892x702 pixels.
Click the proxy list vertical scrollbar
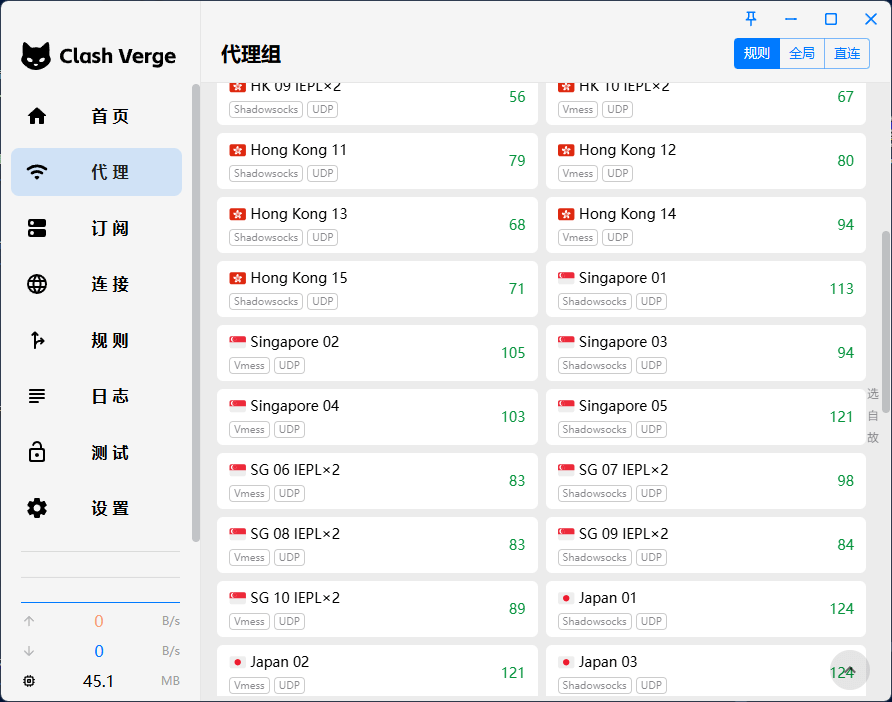pyautogui.click(x=885, y=320)
